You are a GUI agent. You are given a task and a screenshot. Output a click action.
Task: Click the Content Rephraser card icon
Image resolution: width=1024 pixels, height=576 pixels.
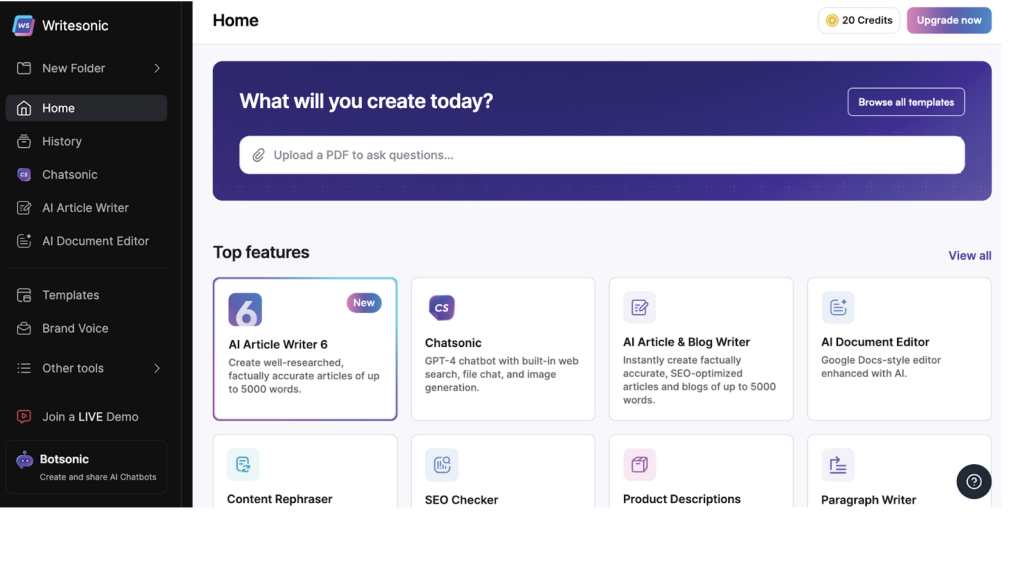243,464
